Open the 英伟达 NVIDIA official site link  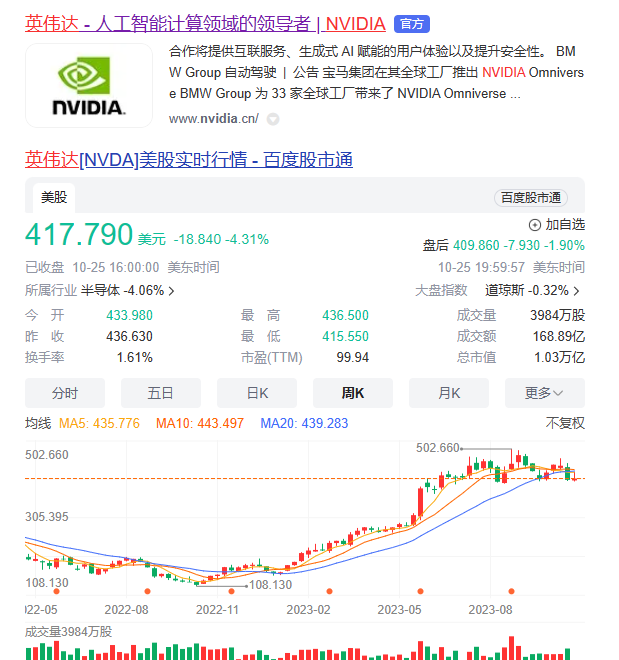pos(205,24)
